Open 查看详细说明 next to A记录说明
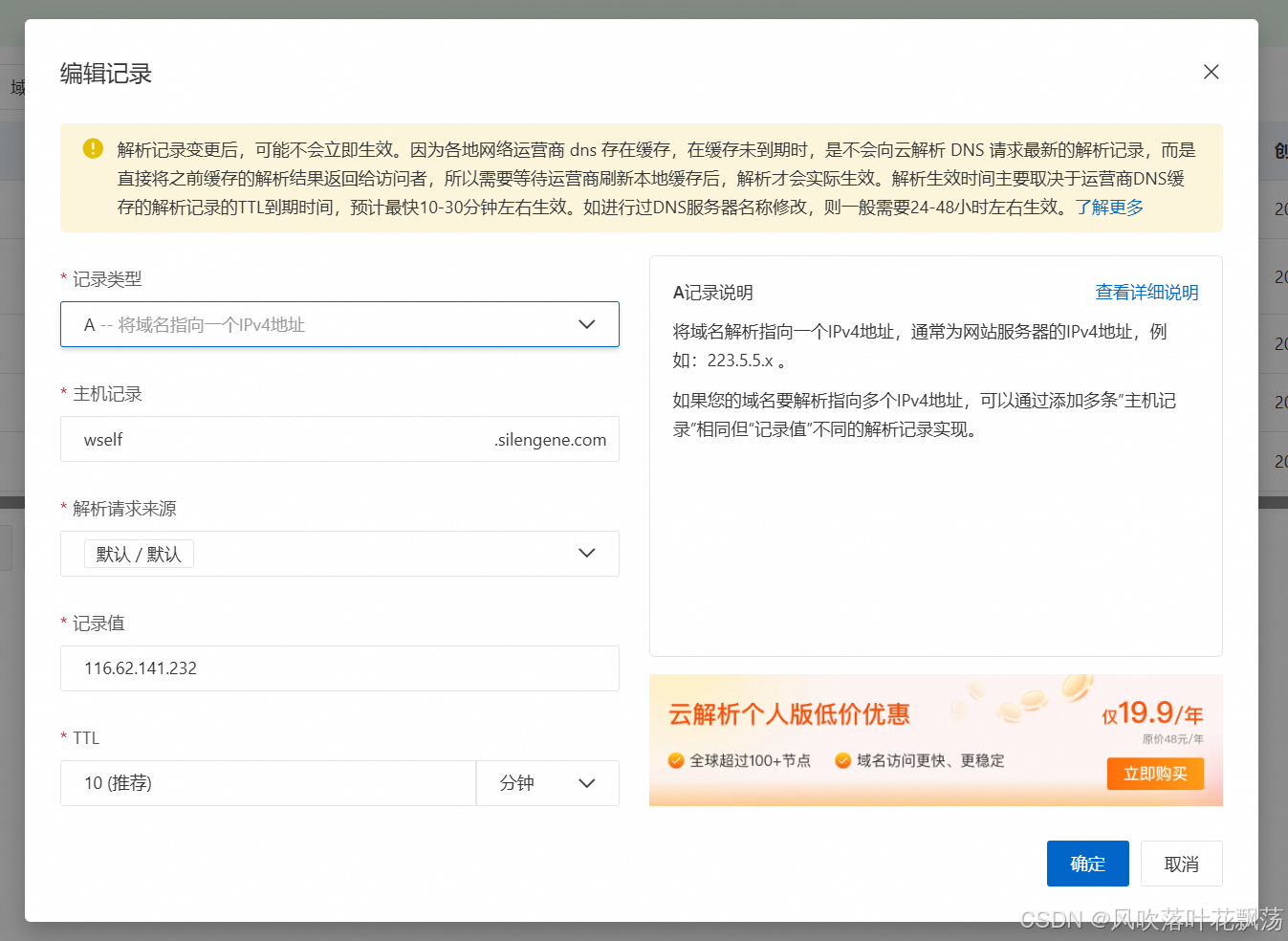The height and width of the screenshot is (941, 1288). [x=1147, y=293]
